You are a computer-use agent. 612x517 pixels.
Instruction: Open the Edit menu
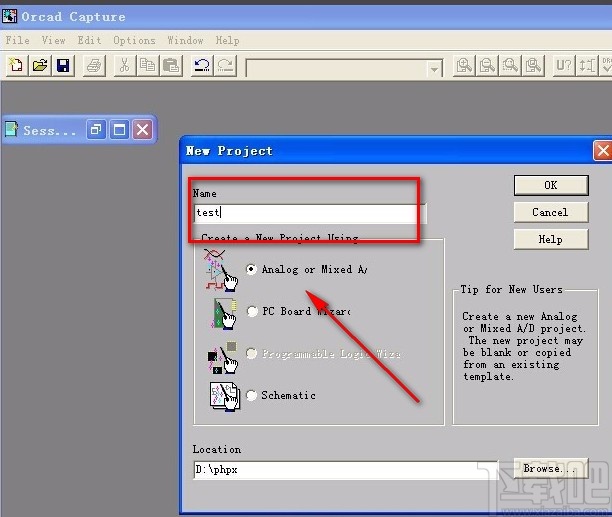click(89, 40)
